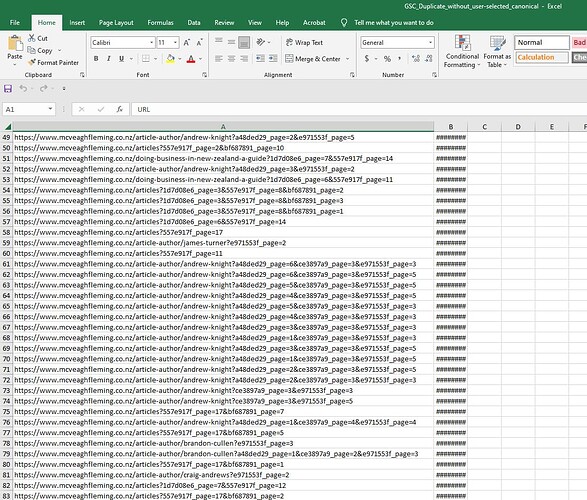Expand the Calibri font name dropdown
Image resolution: width=587 pixels, height=500 pixels.
point(152,42)
